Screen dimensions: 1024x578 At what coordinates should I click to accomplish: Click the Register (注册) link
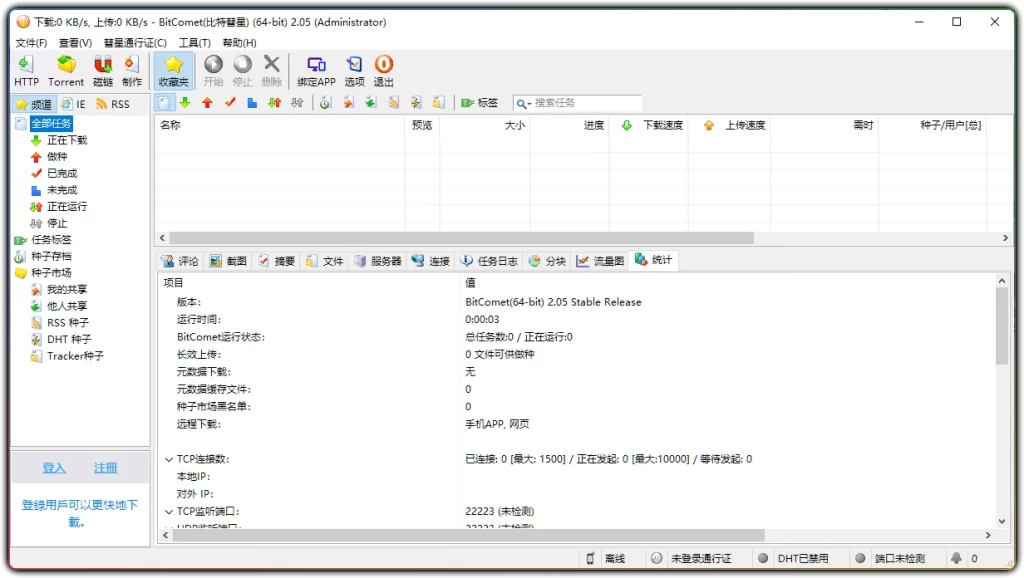click(105, 468)
